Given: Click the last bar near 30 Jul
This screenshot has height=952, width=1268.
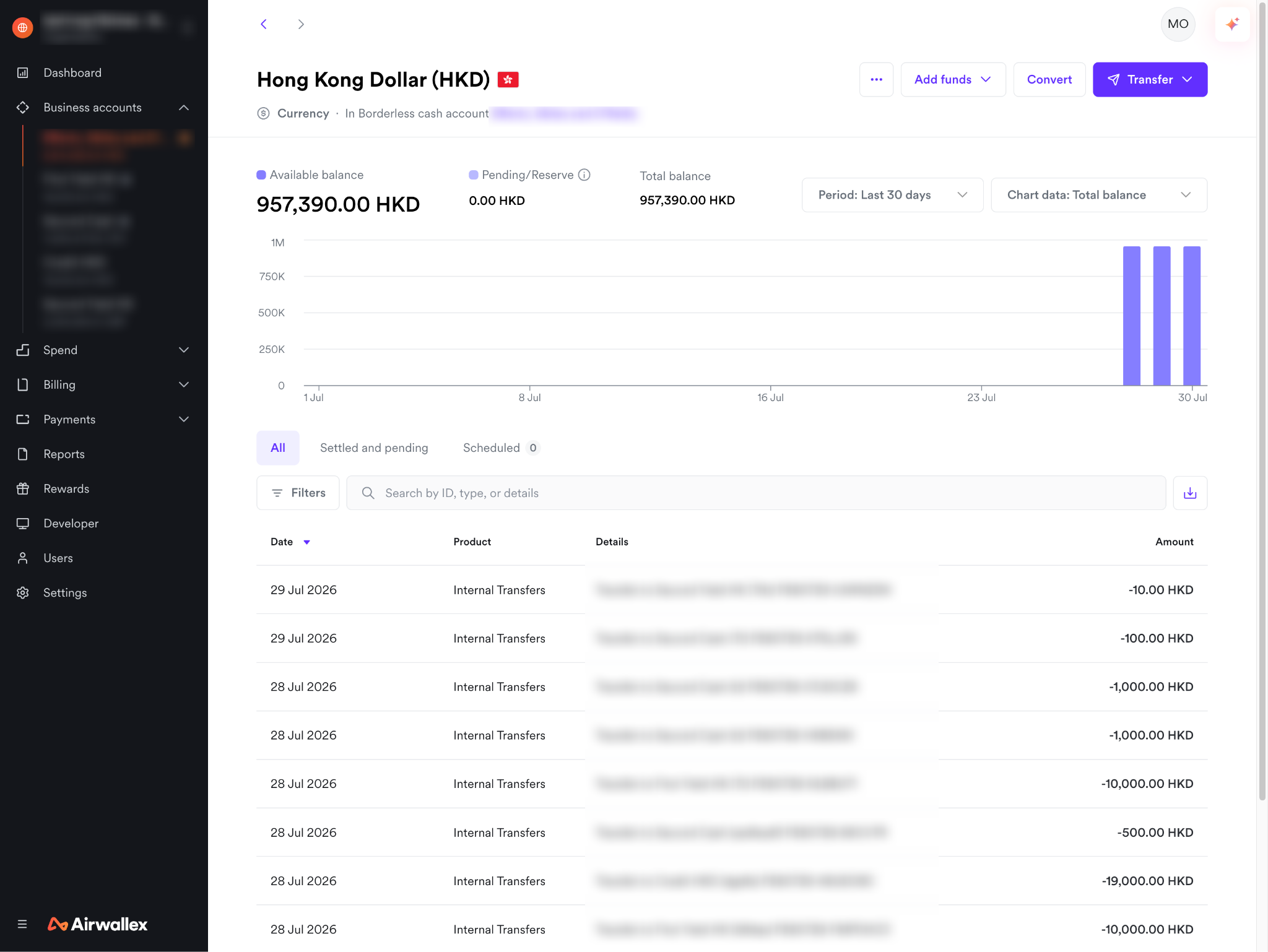Looking at the screenshot, I should (1192, 316).
